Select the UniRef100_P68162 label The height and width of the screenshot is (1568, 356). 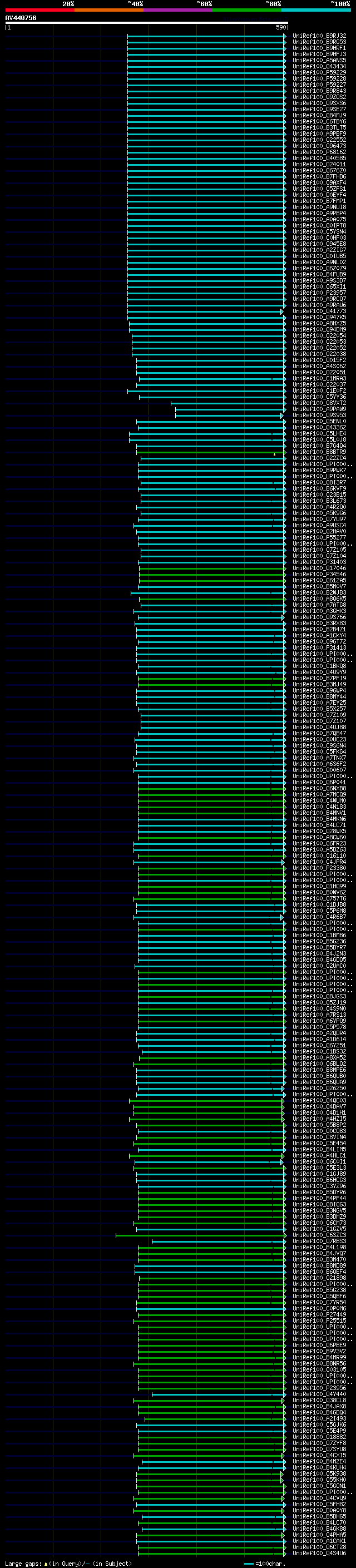click(x=319, y=152)
